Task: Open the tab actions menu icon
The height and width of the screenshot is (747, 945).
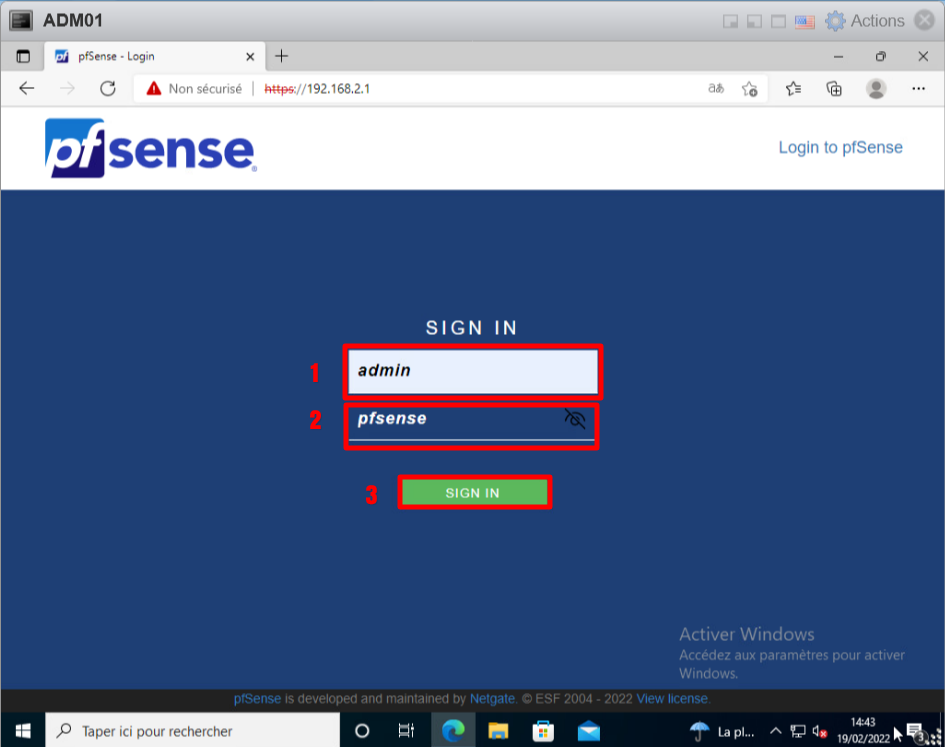Action: coord(23,56)
